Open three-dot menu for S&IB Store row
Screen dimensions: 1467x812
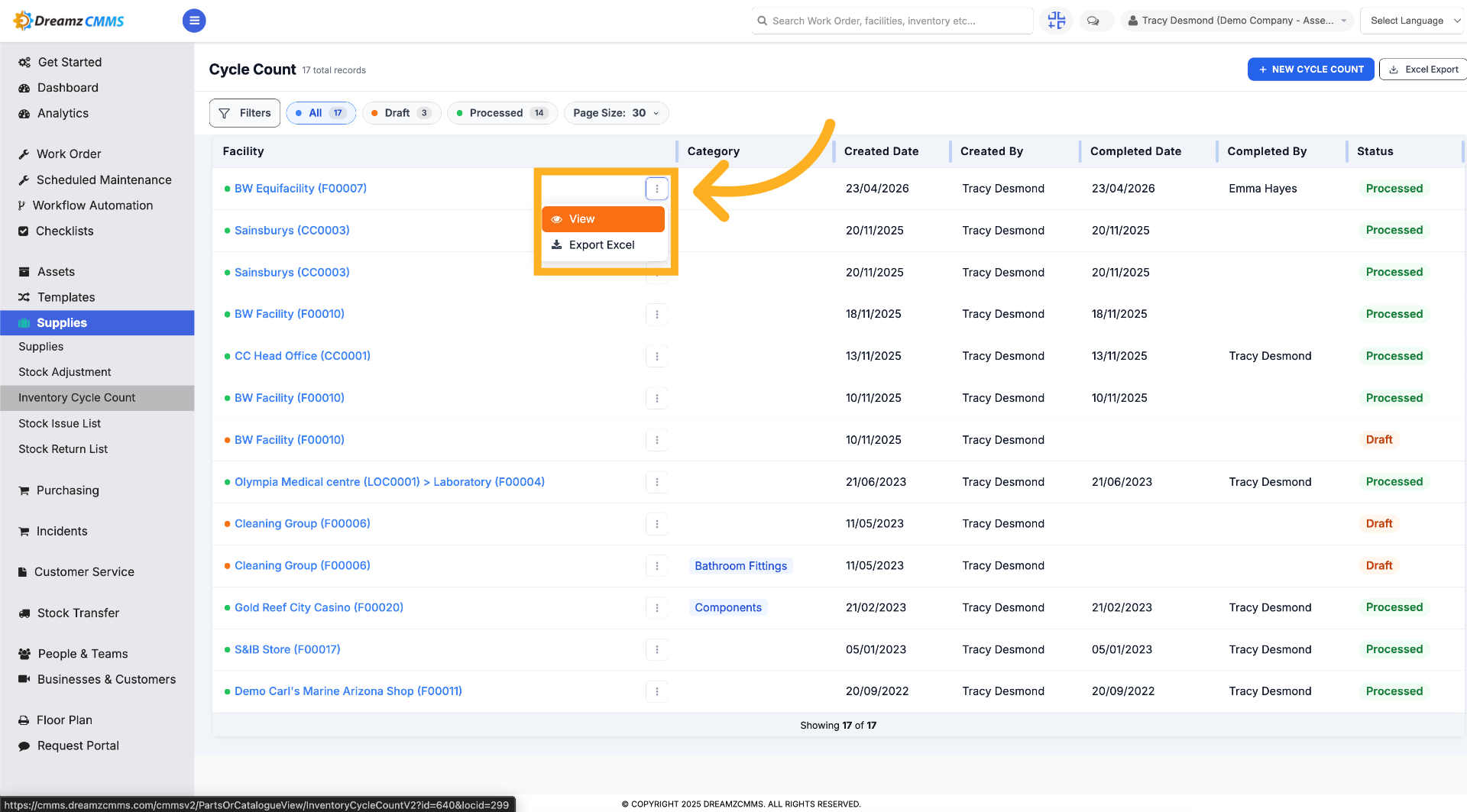click(x=657, y=650)
